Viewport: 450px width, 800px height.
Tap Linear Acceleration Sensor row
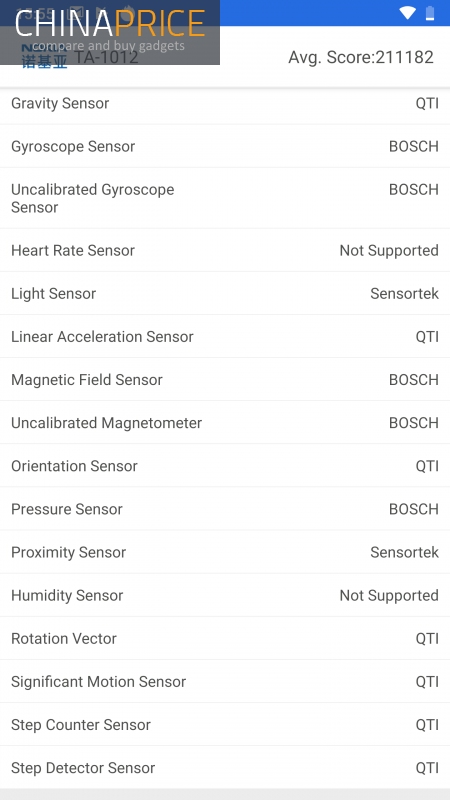(225, 337)
